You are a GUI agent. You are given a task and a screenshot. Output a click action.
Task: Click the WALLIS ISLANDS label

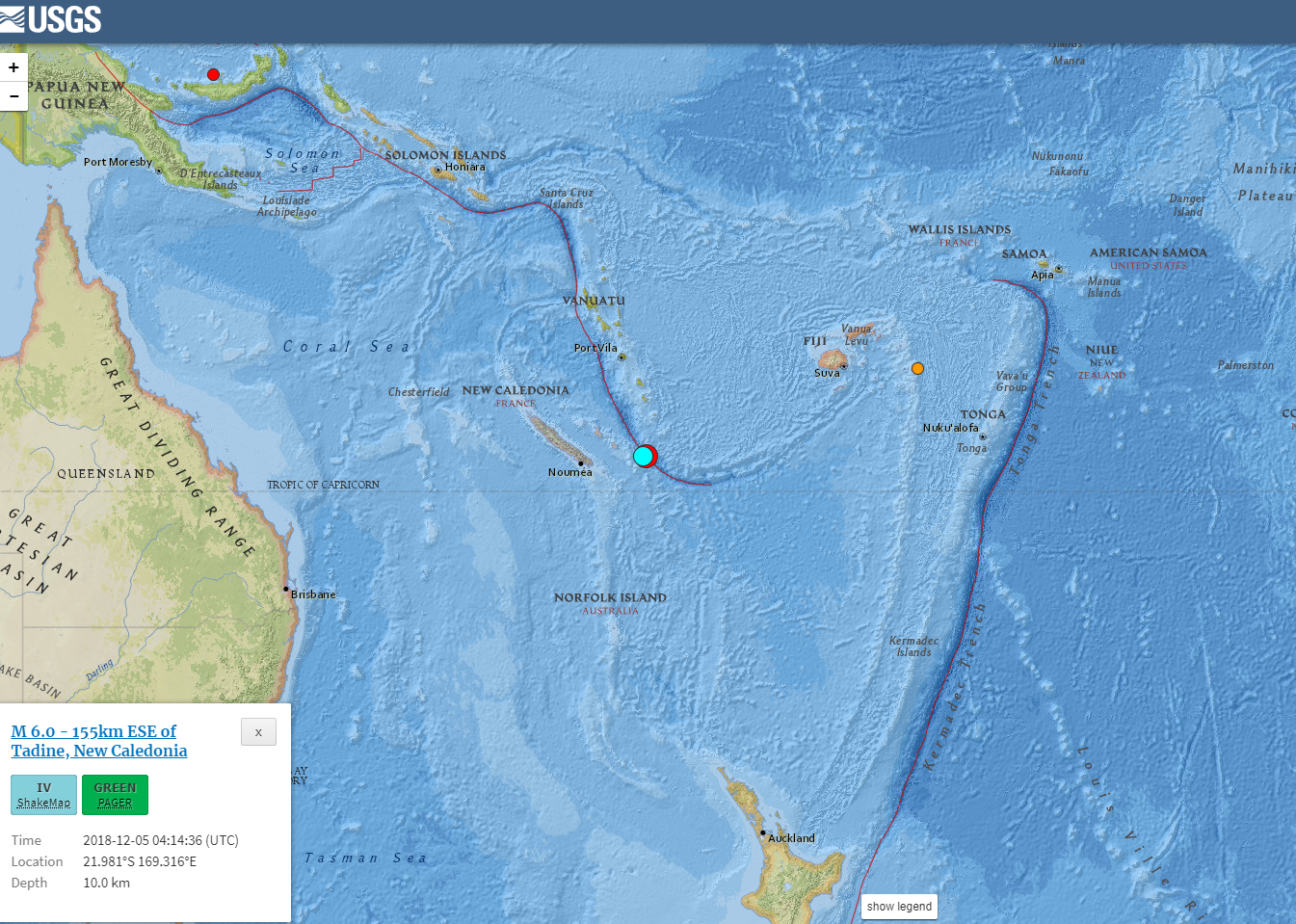click(x=960, y=229)
